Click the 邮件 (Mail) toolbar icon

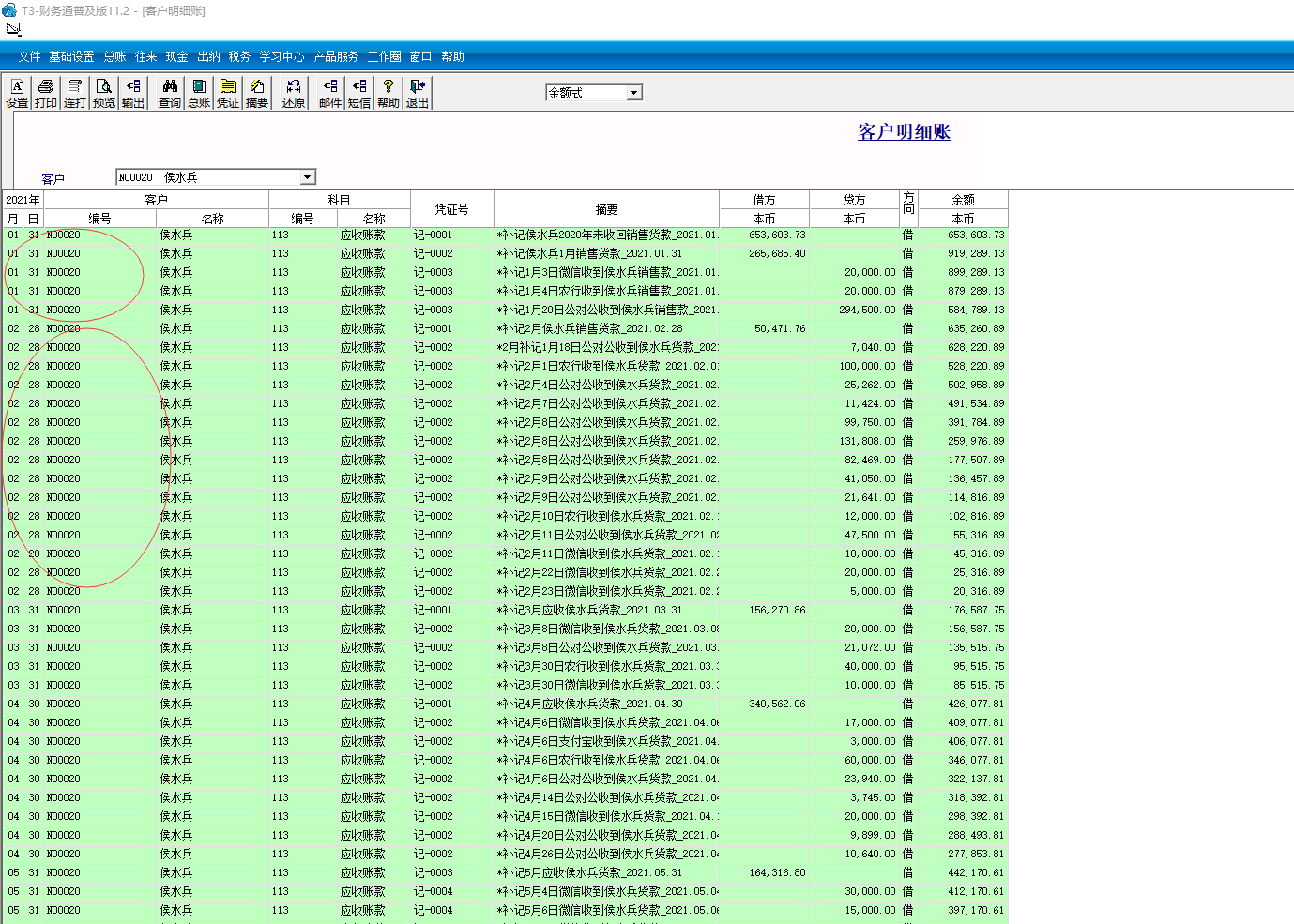click(330, 93)
